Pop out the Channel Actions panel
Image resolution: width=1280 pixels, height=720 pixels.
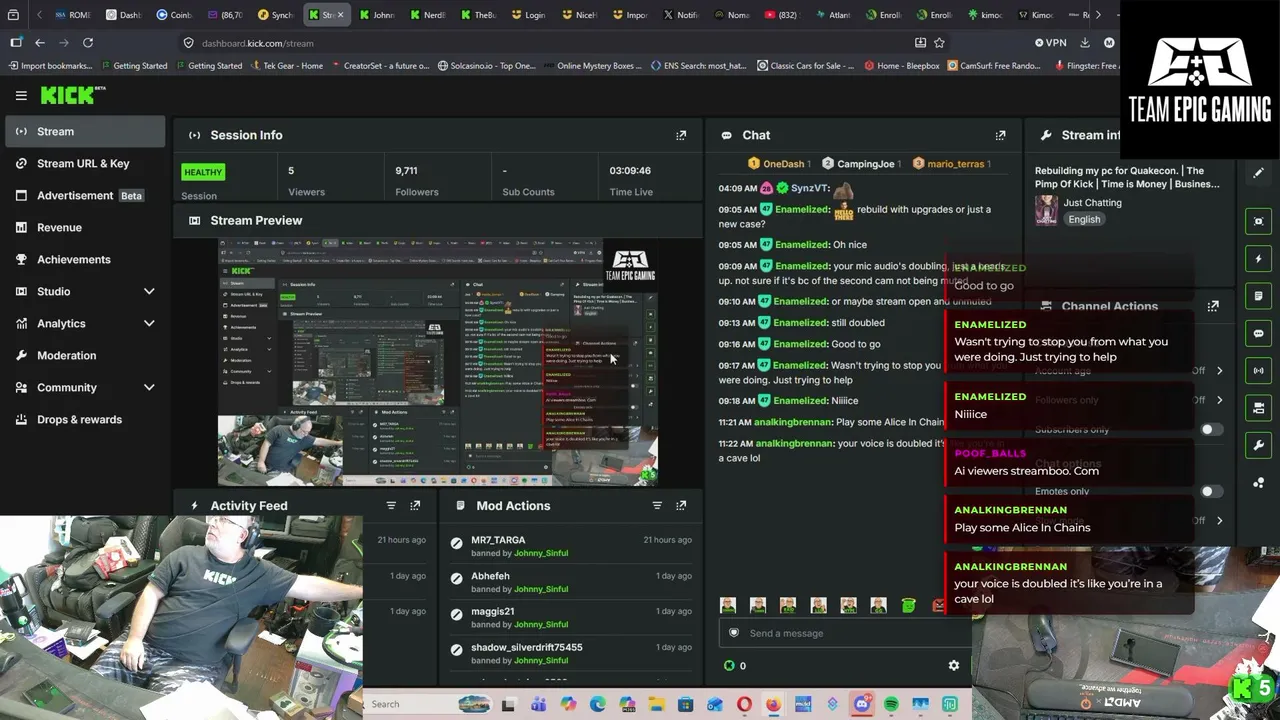[1213, 306]
